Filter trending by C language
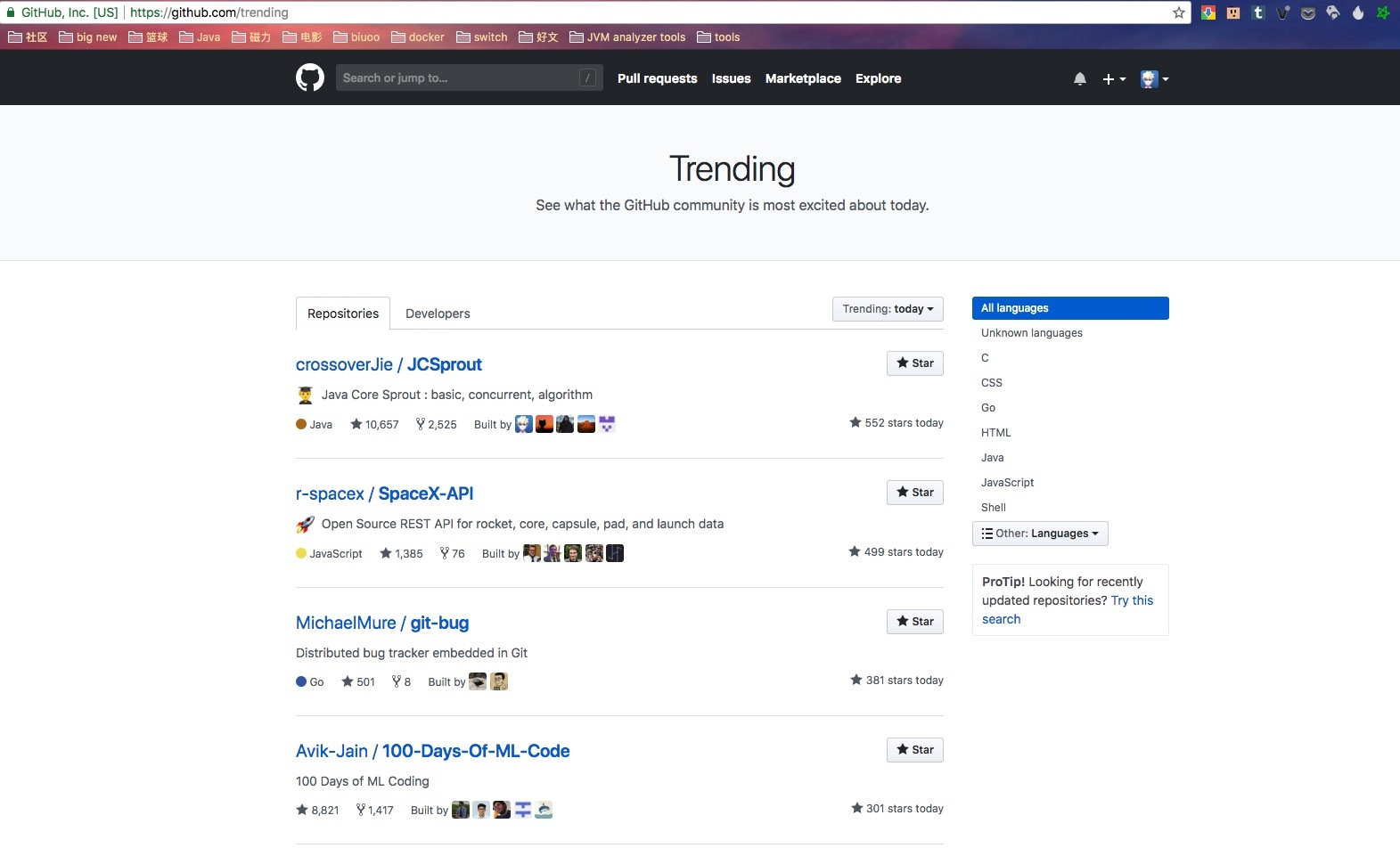Image resolution: width=1400 pixels, height=848 pixels. click(985, 358)
